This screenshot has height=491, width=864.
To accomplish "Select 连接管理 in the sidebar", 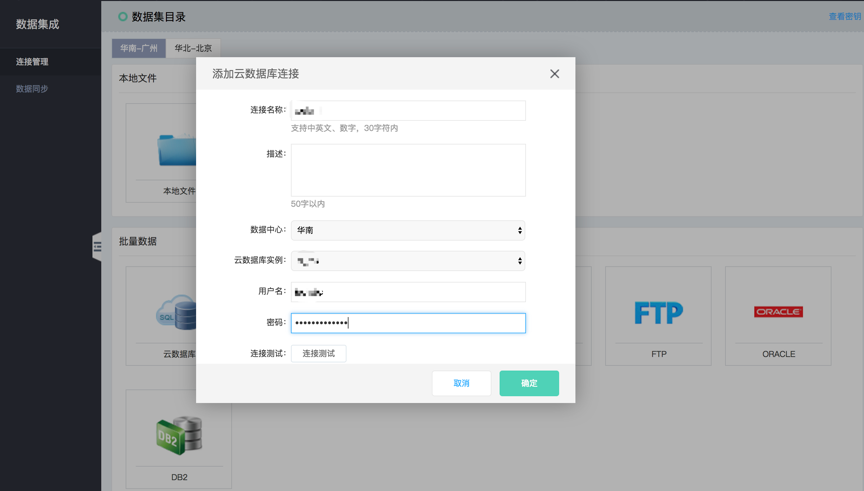I will pos(32,62).
